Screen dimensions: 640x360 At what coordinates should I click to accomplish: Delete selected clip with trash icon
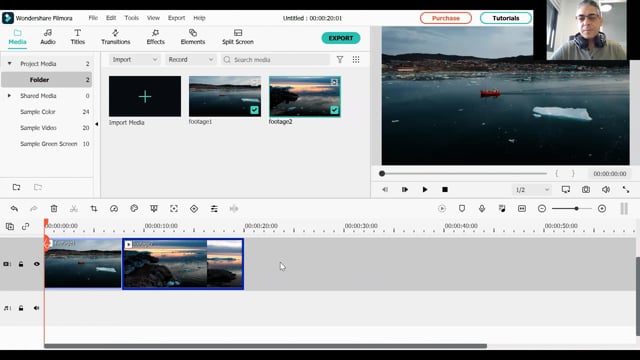tap(54, 209)
